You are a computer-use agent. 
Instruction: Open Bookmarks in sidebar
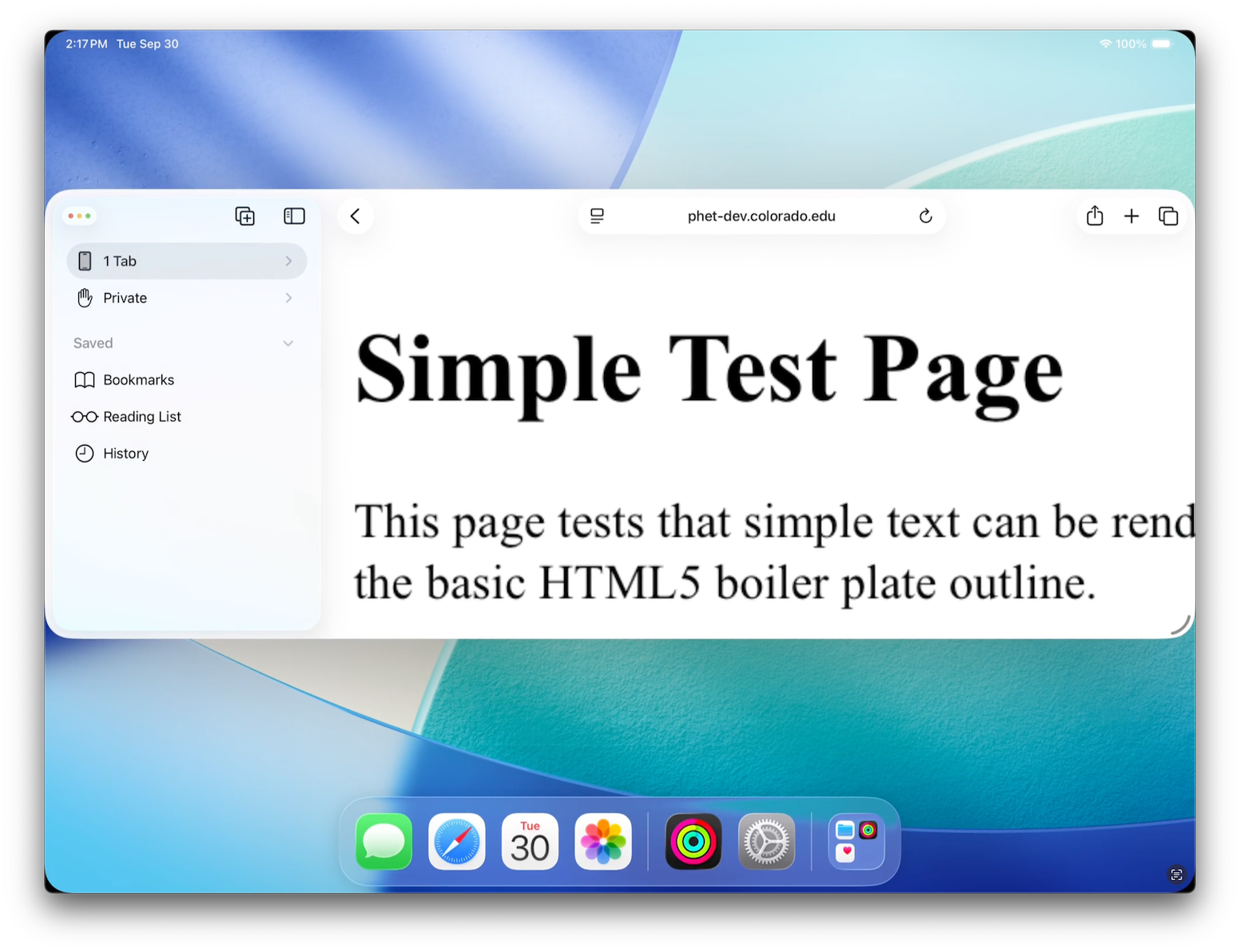coord(138,380)
